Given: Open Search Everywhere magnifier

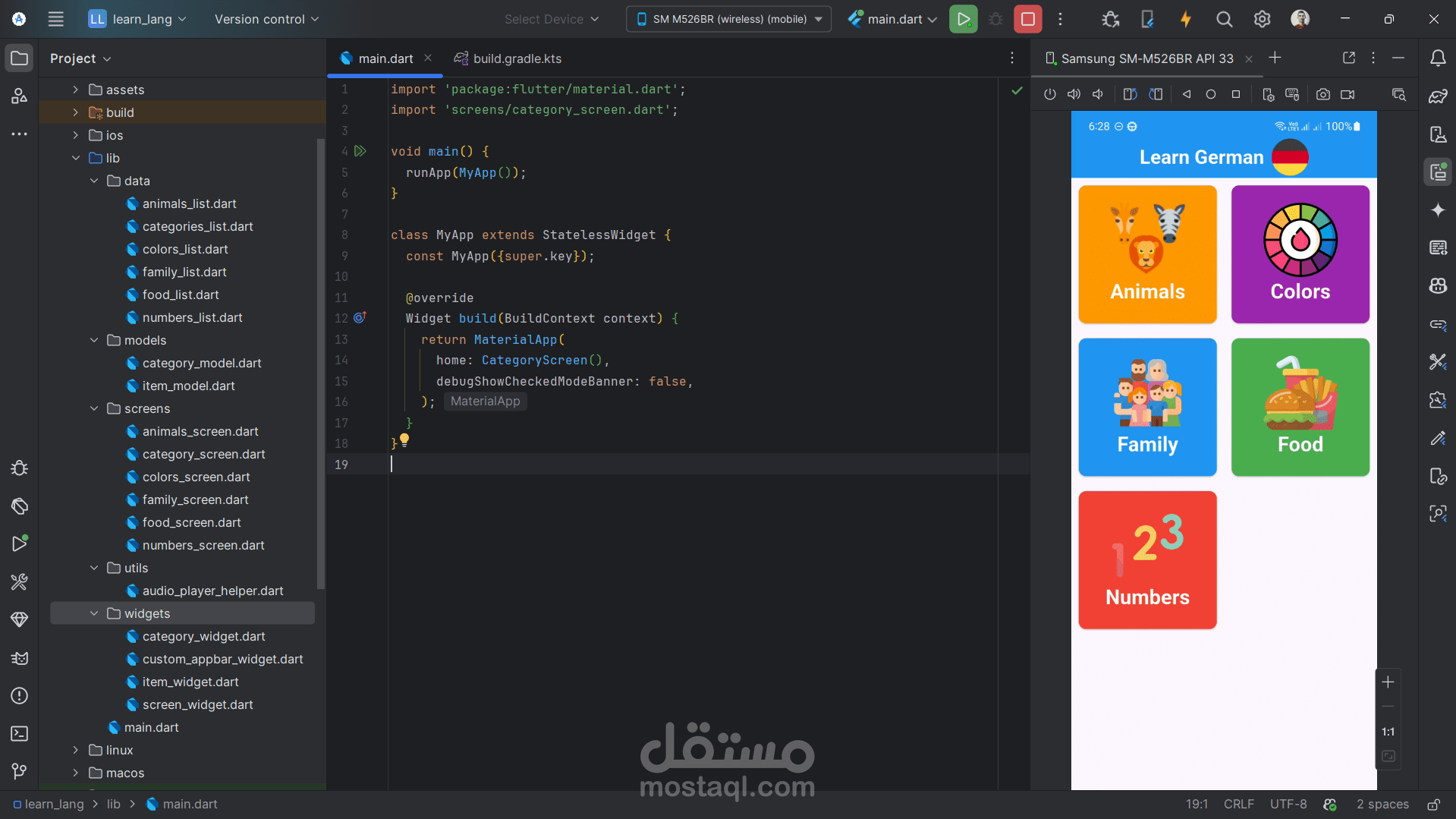Looking at the screenshot, I should coord(1224,19).
